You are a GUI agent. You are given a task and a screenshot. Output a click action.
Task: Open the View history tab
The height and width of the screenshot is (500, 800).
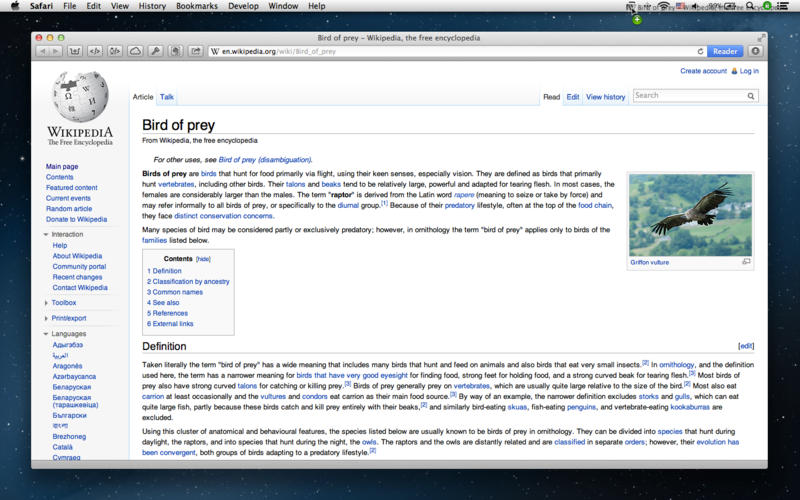606,97
